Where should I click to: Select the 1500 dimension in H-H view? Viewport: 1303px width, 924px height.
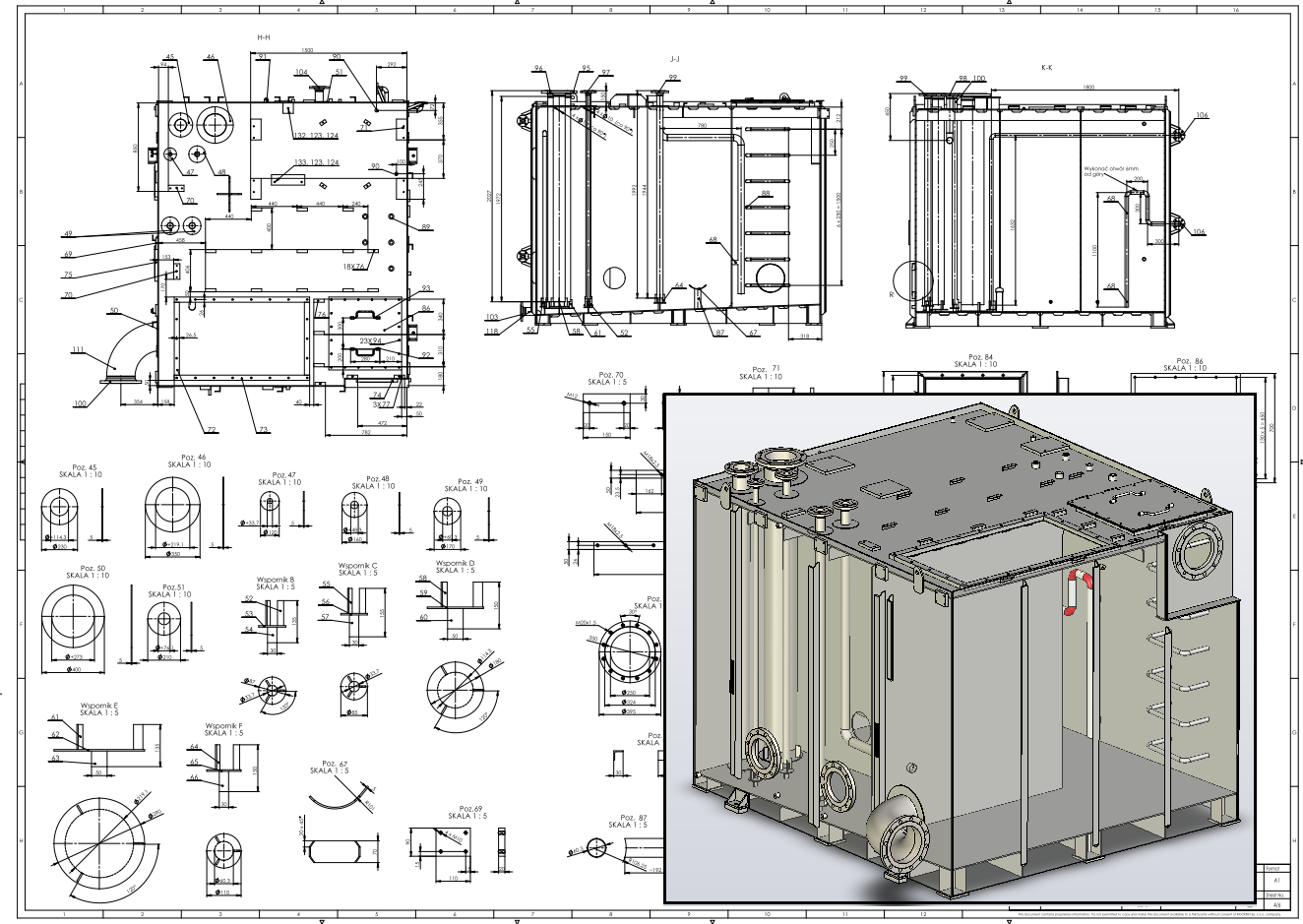[x=307, y=49]
